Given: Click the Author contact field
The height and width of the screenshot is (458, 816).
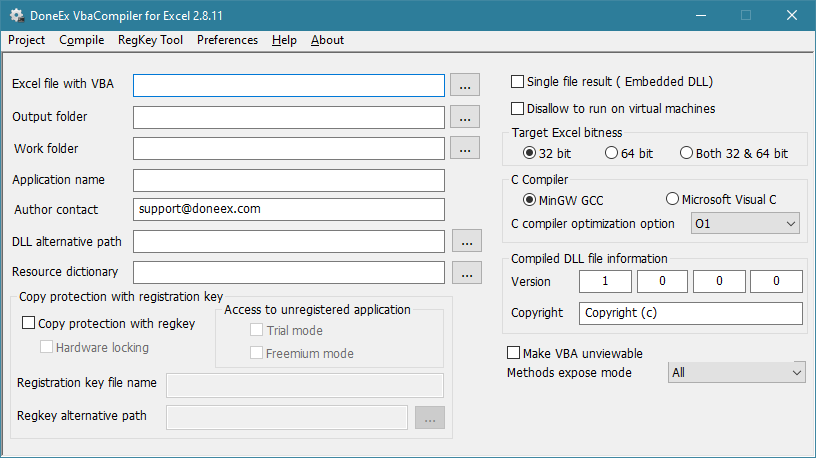Looking at the screenshot, I should 289,209.
